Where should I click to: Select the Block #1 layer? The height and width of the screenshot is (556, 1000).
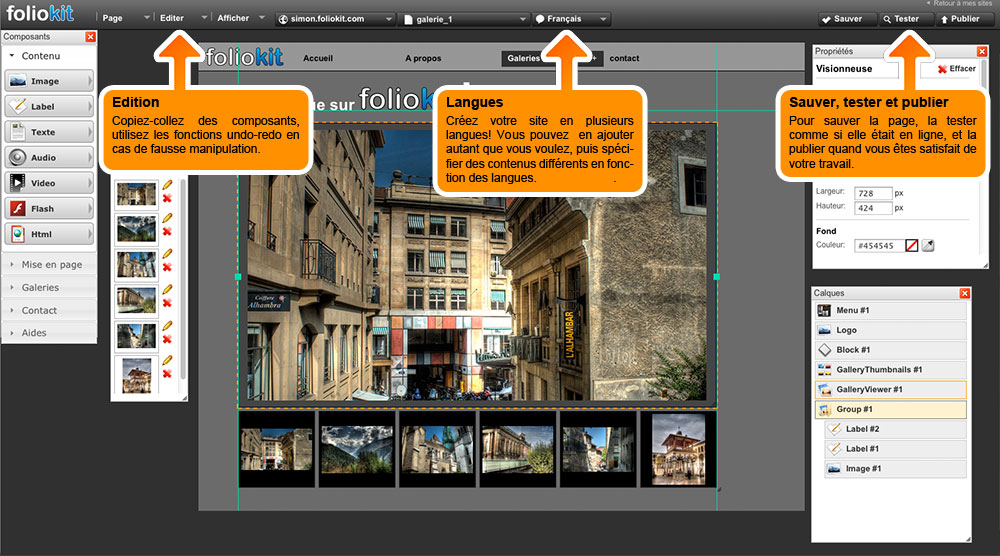(890, 350)
